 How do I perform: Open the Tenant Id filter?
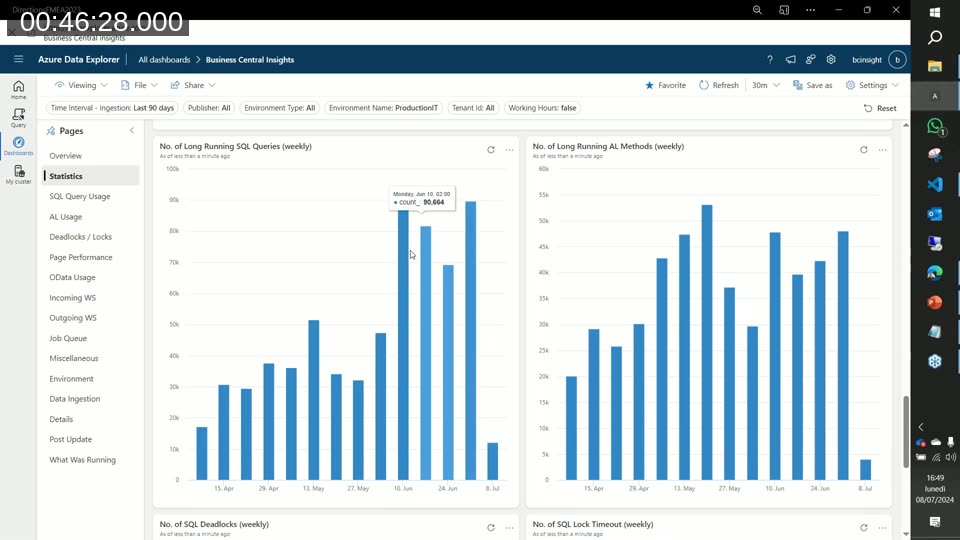[473, 108]
